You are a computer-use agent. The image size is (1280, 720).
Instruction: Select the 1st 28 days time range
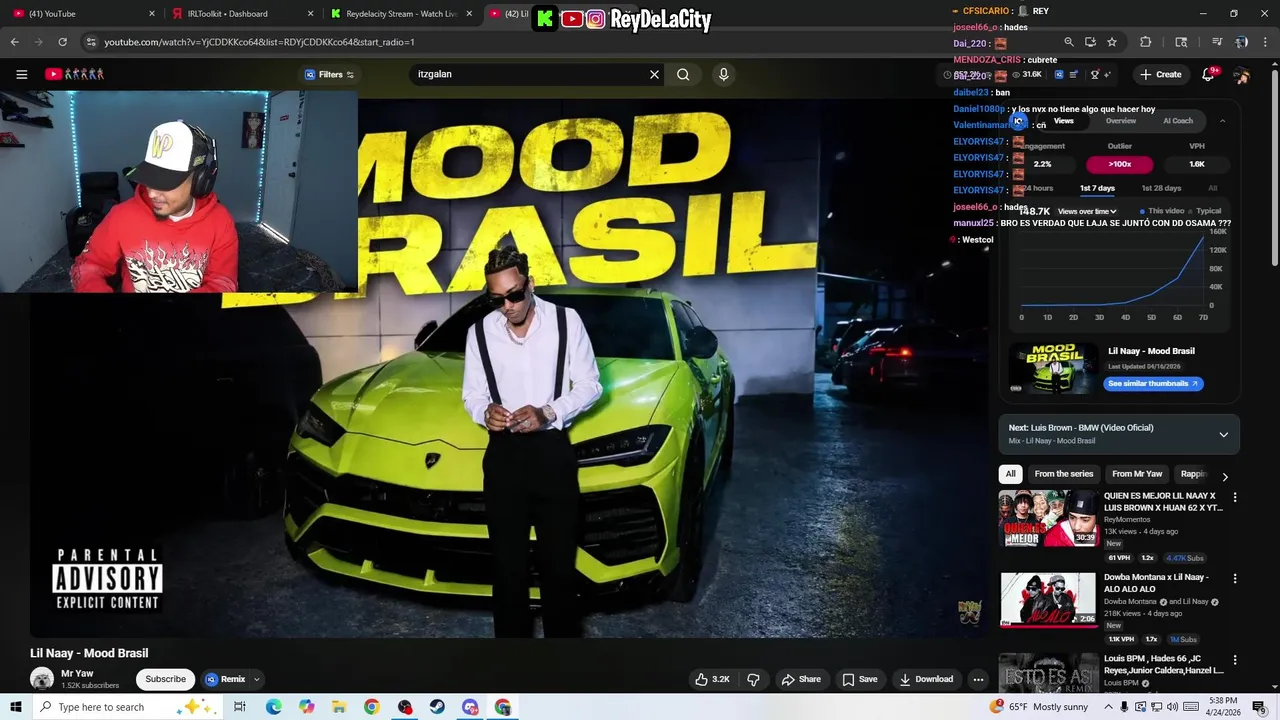coord(1161,188)
